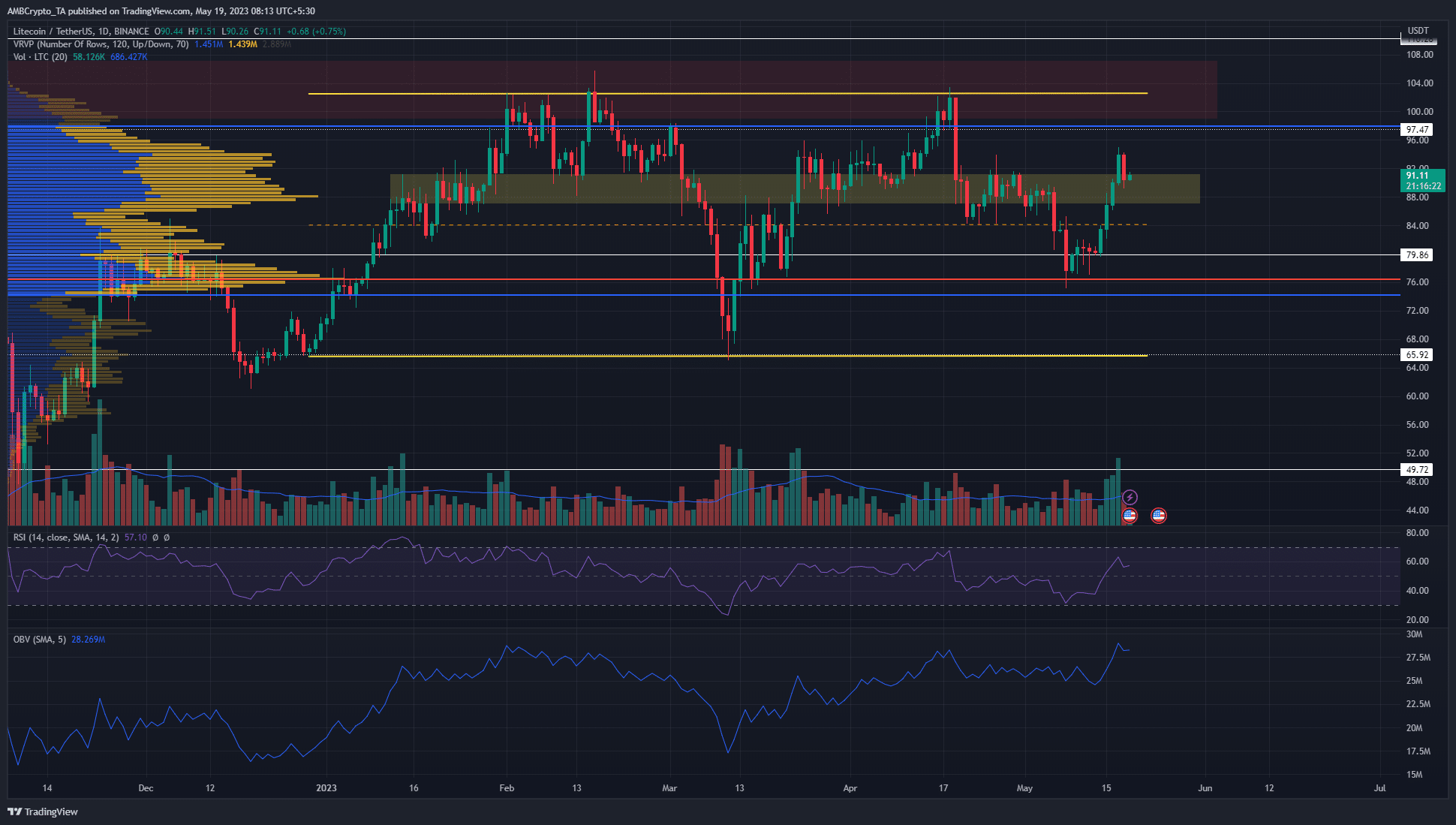Click the 97.47 price level label
This screenshot has height=825, width=1456.
click(x=1417, y=130)
